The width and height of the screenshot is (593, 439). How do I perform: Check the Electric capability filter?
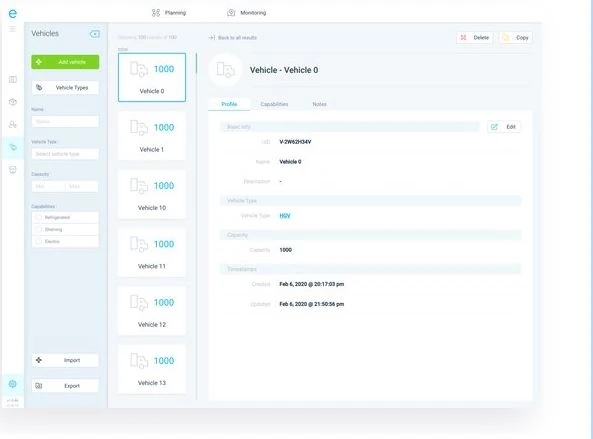[x=39, y=241]
